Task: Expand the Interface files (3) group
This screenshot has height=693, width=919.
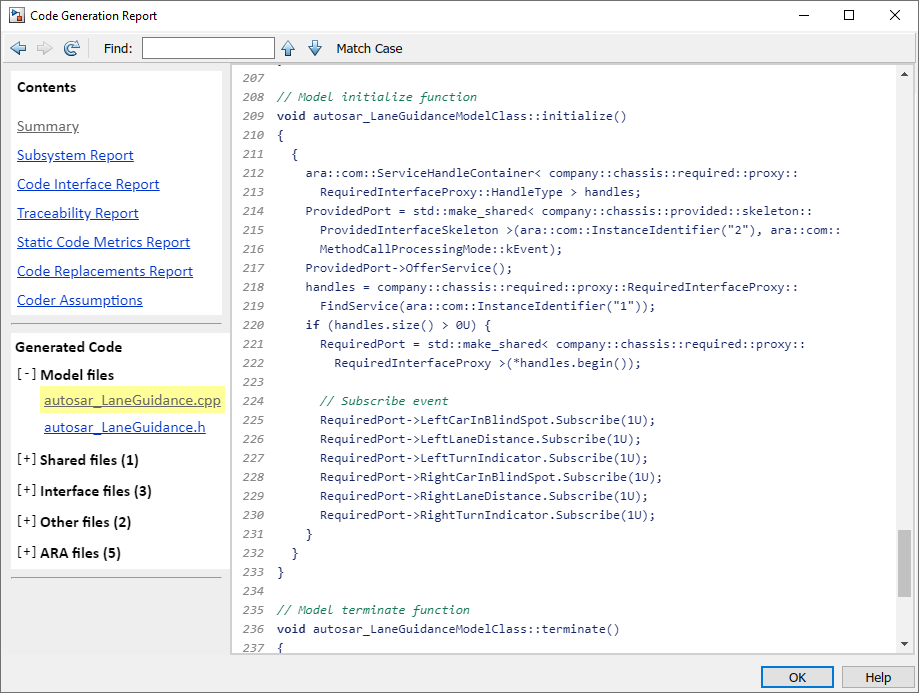Action: pyautogui.click(x=26, y=491)
